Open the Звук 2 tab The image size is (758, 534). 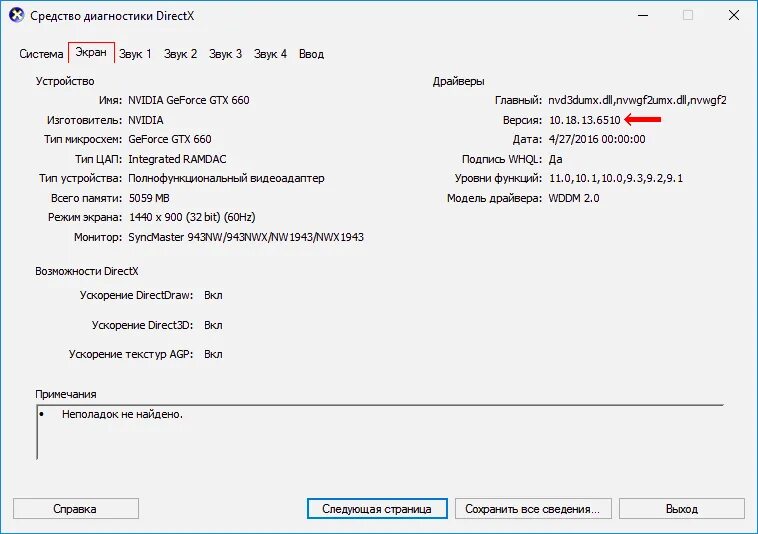(180, 54)
